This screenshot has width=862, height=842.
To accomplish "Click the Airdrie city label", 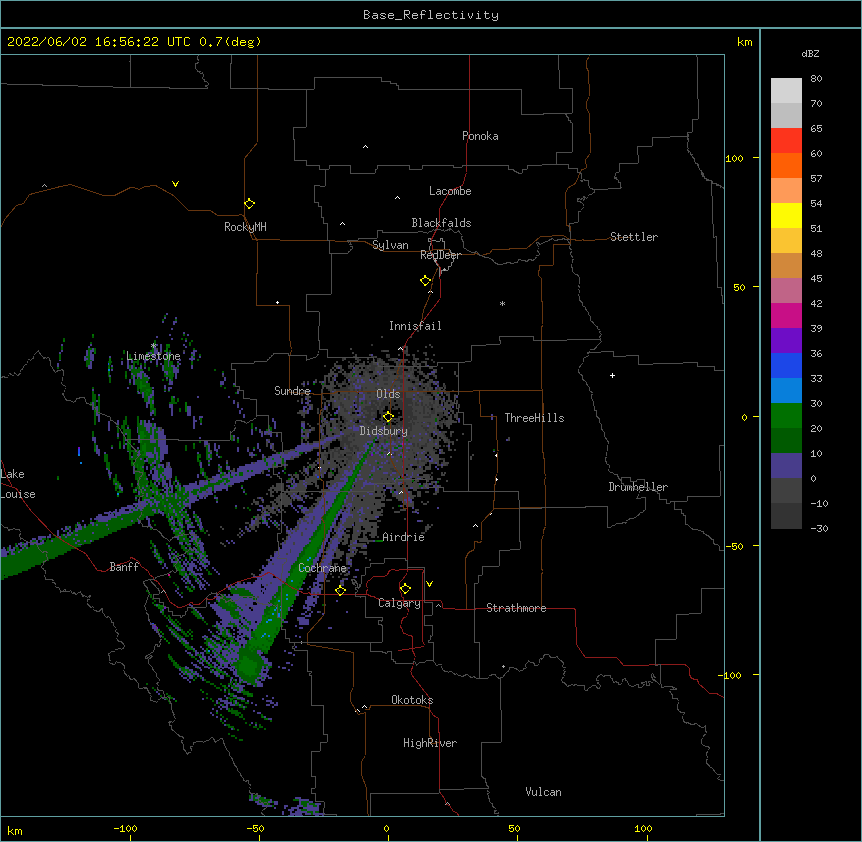I will tap(404, 537).
